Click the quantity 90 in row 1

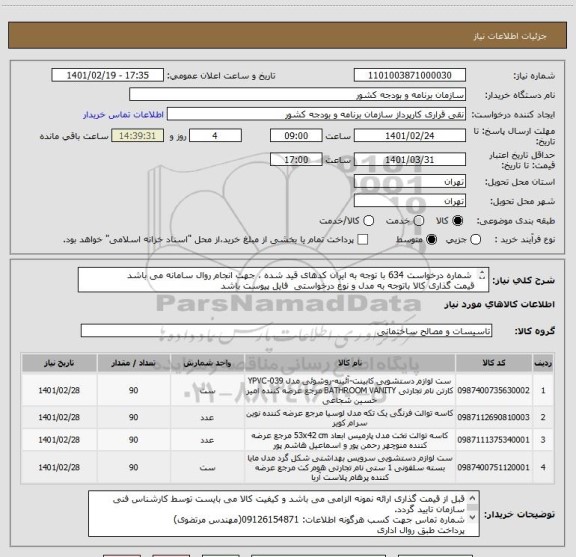coord(133,390)
